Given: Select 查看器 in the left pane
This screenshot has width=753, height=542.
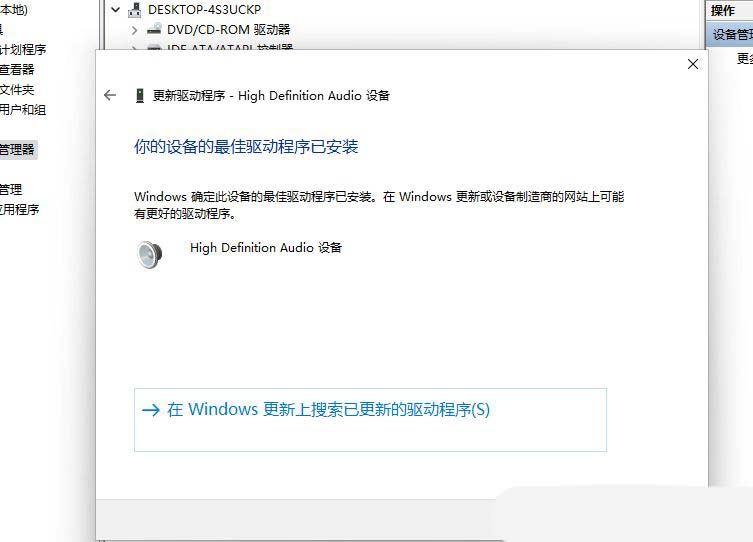Looking at the screenshot, I should [x=17, y=70].
